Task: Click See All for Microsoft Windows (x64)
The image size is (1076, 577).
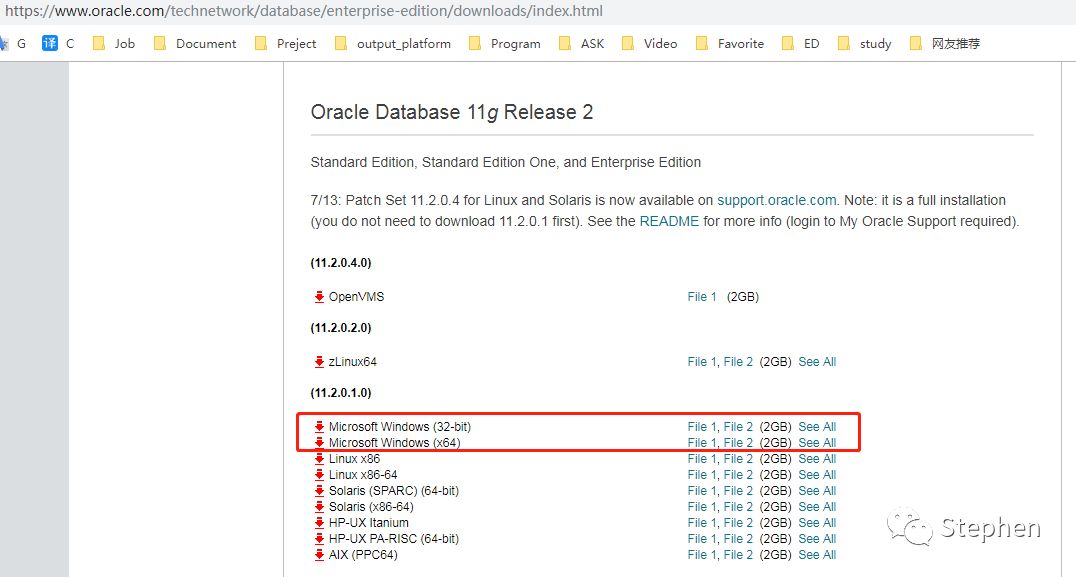Action: tap(817, 443)
